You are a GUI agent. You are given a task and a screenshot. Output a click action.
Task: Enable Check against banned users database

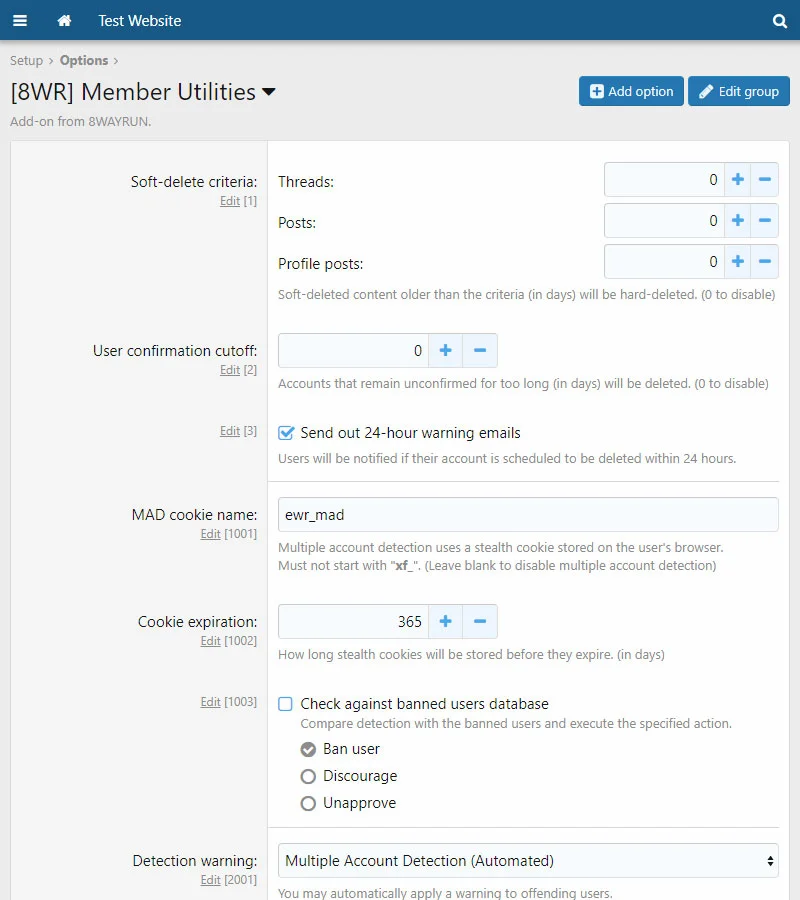pos(286,704)
